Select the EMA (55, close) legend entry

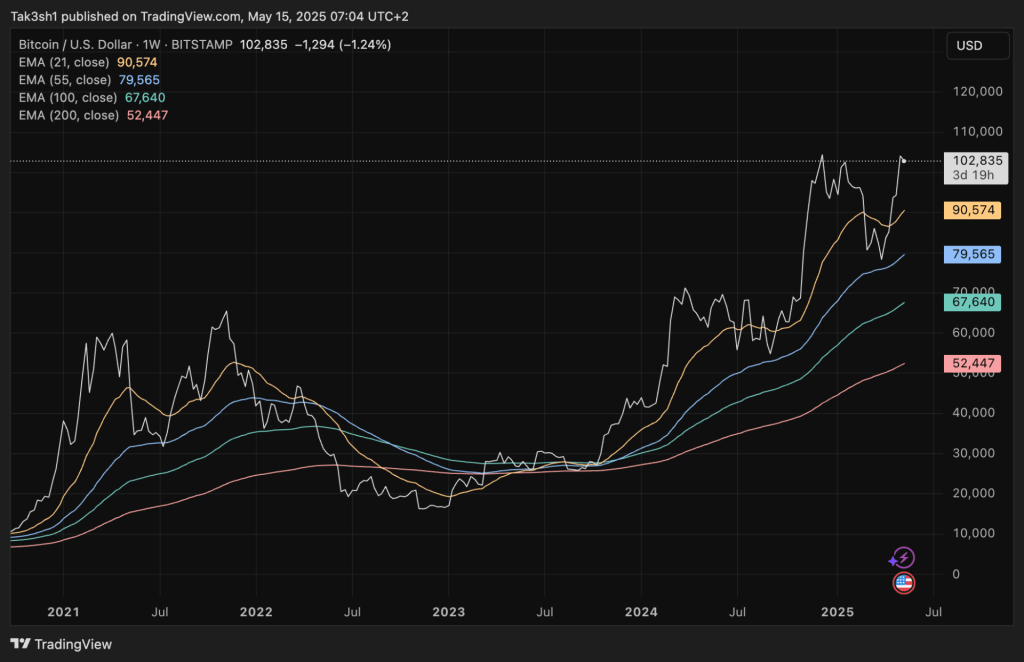coord(64,80)
